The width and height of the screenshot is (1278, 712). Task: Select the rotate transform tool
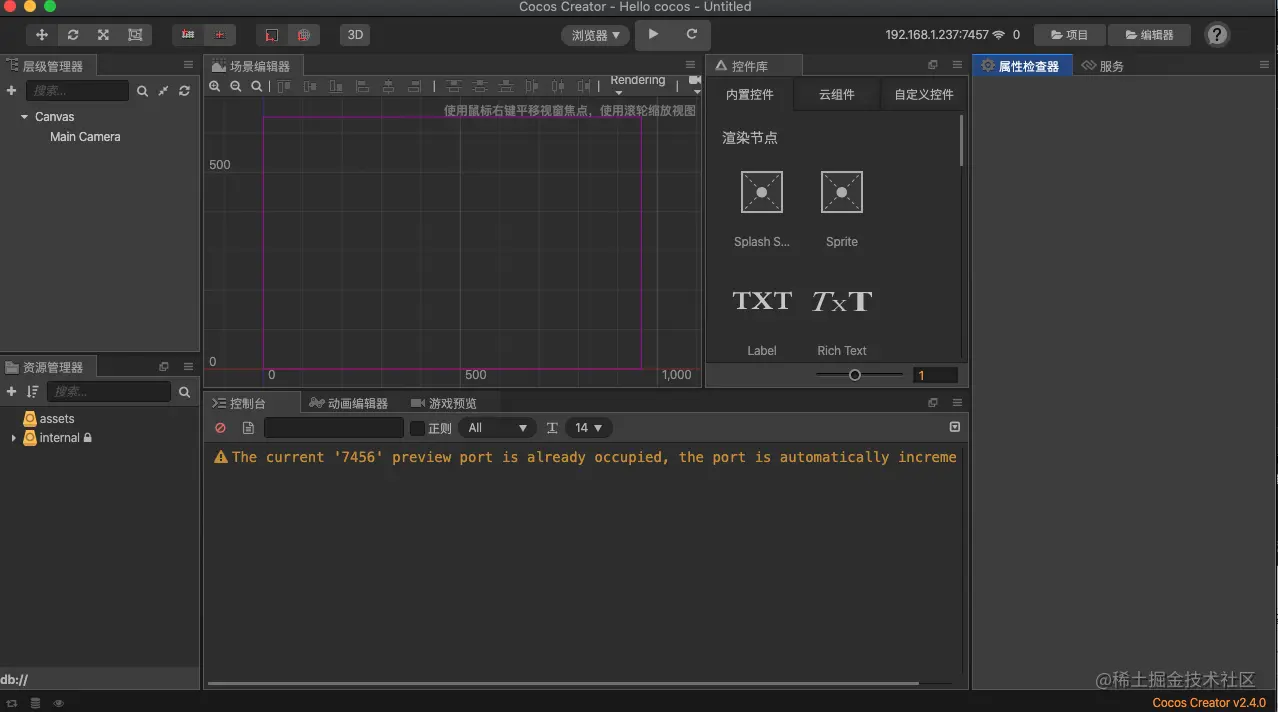(x=73, y=35)
